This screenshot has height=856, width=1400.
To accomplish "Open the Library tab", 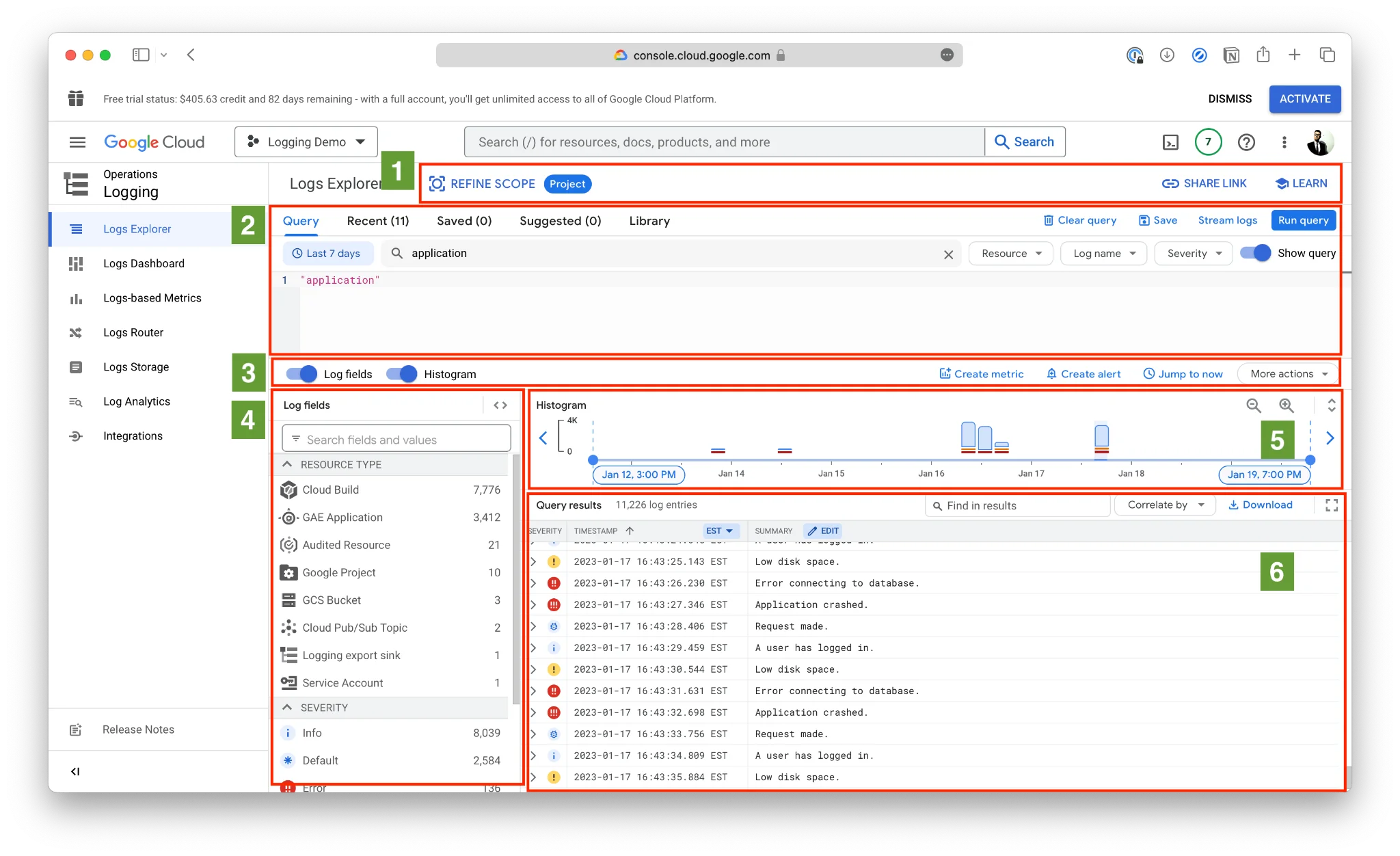I will coord(648,220).
